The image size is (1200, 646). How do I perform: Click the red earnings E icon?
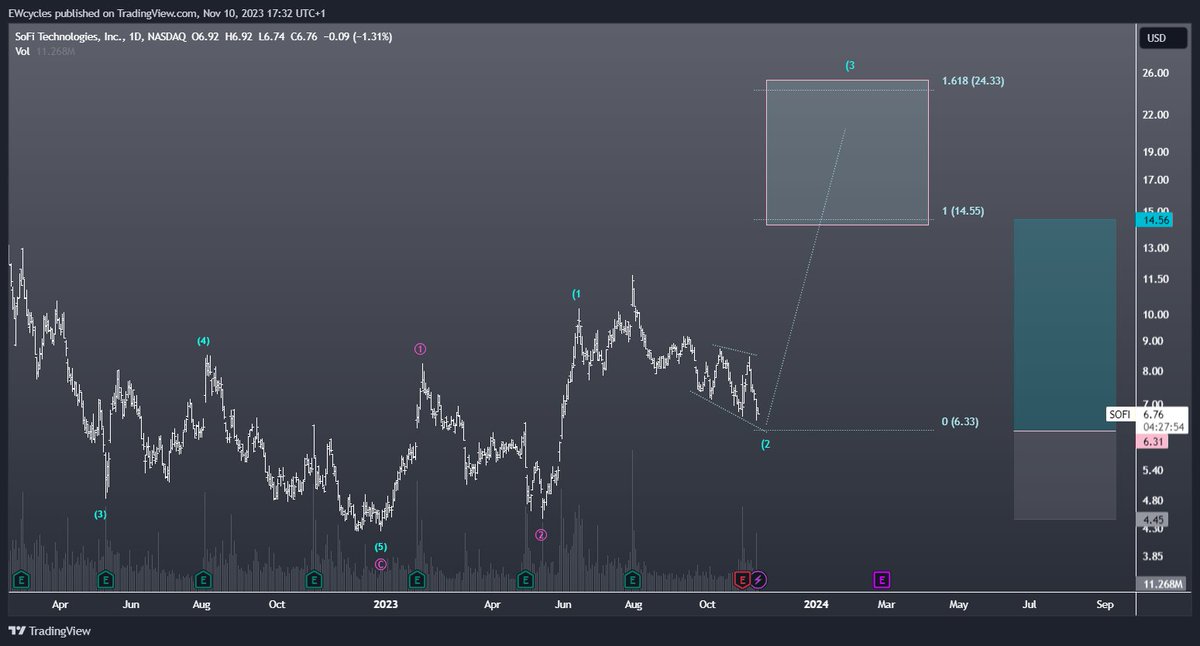click(x=742, y=579)
